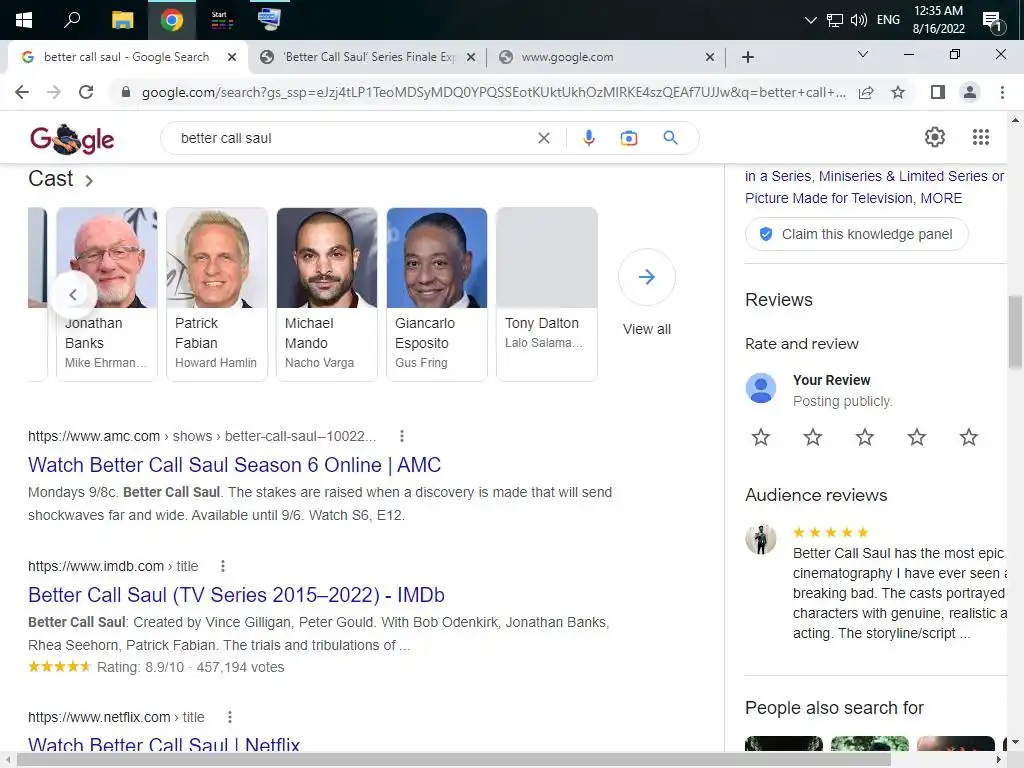Image resolution: width=1024 pixels, height=768 pixels.
Task: Show previous cast members with left arrow
Action: point(73,295)
